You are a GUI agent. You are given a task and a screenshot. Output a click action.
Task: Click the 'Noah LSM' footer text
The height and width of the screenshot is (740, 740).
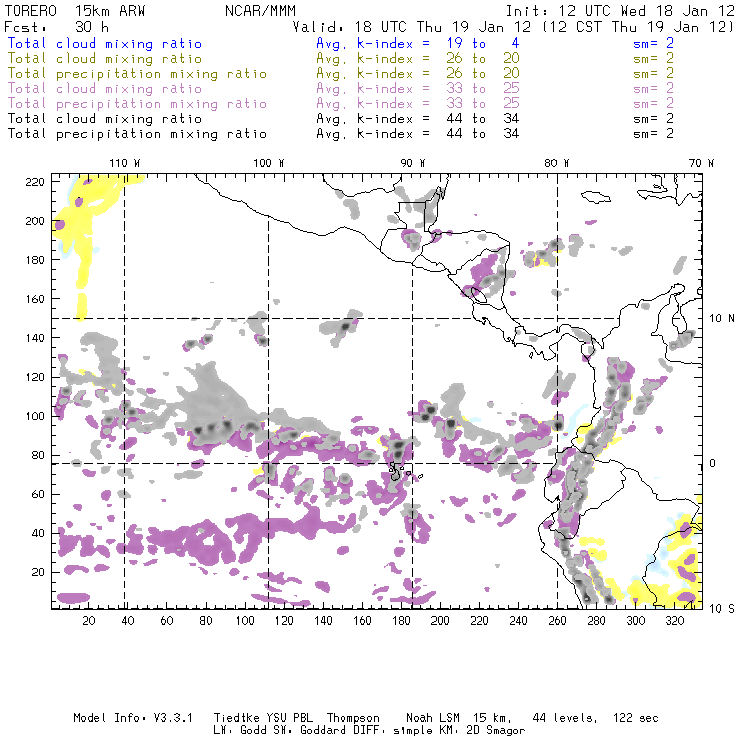tap(433, 718)
